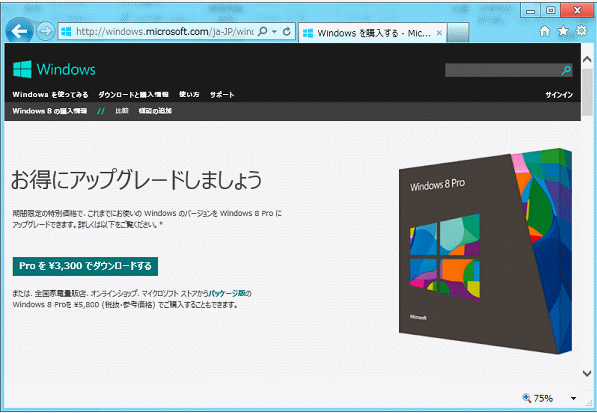Click the 'お得にアップグレードしましょう' heading
The width and height of the screenshot is (597, 413).
coord(136,180)
